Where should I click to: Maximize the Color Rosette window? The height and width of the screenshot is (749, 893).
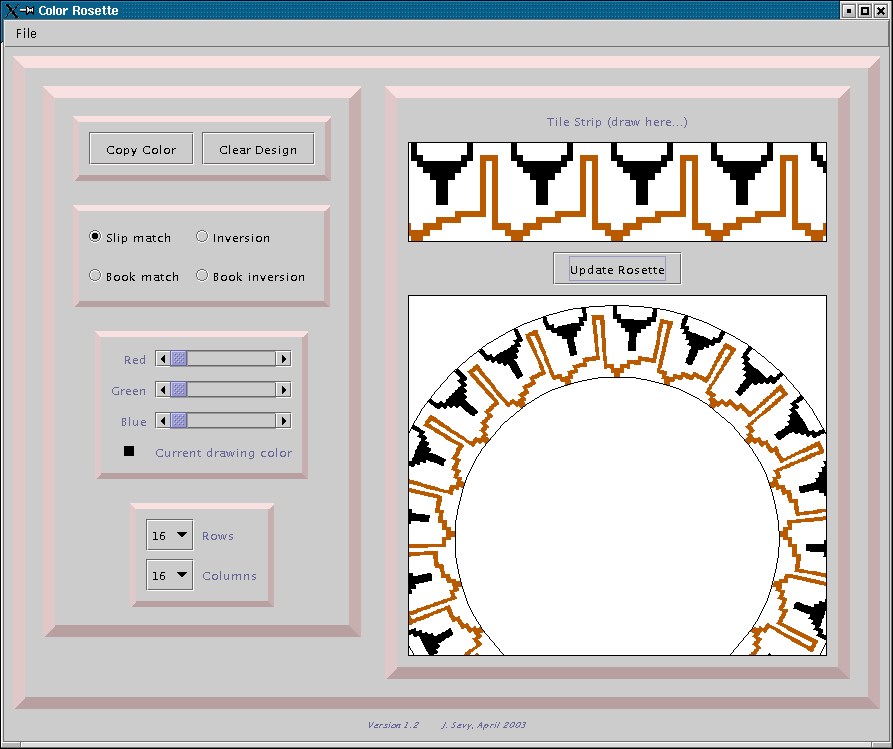(x=865, y=10)
